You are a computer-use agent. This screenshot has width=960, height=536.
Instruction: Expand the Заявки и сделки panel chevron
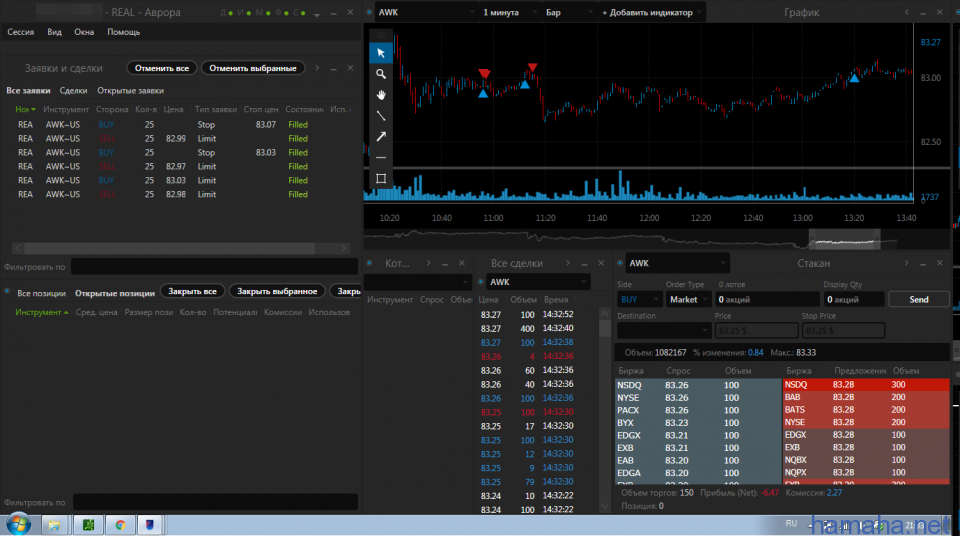tap(317, 68)
